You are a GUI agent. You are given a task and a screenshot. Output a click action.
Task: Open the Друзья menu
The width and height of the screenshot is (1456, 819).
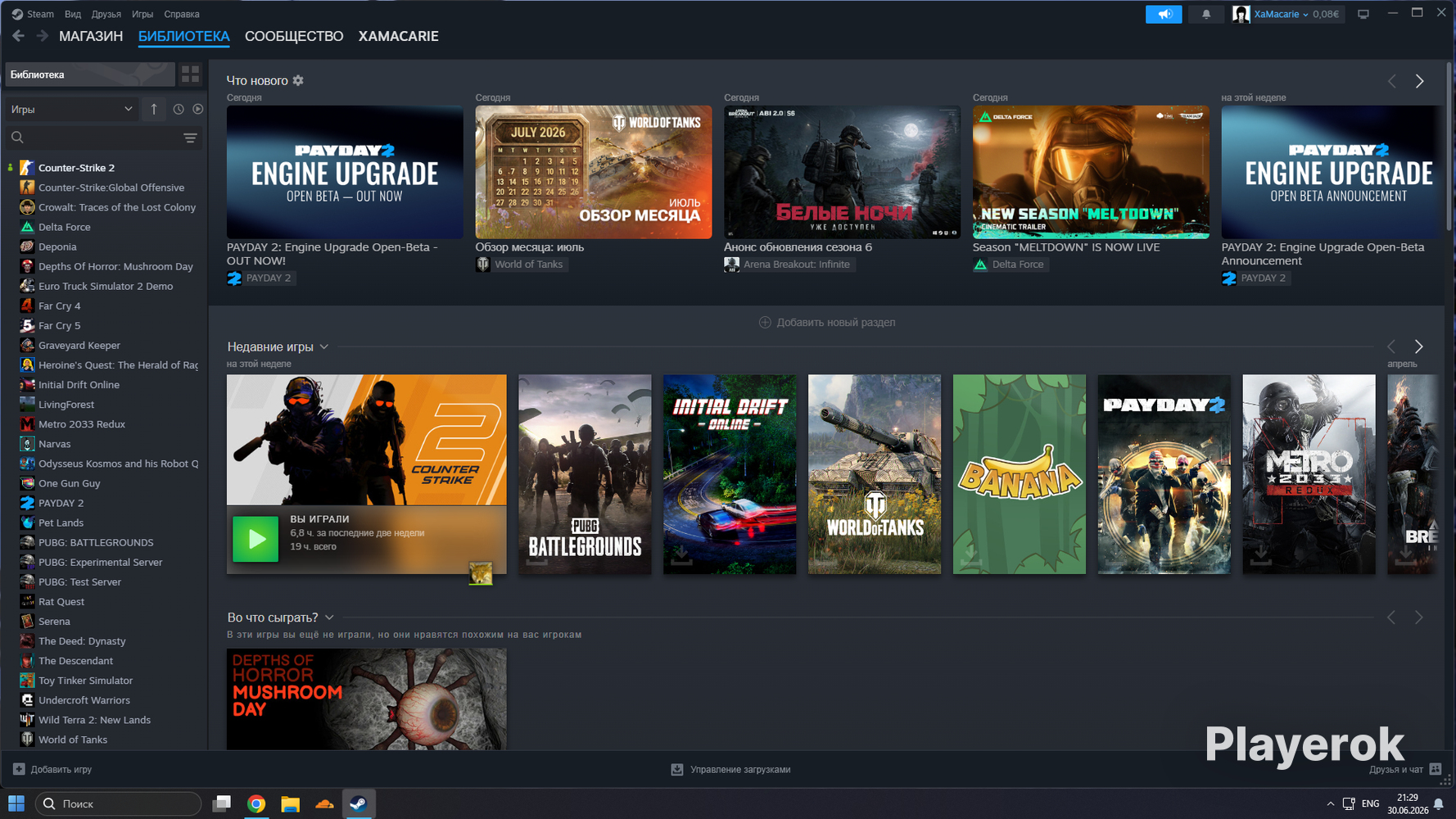click(x=106, y=14)
